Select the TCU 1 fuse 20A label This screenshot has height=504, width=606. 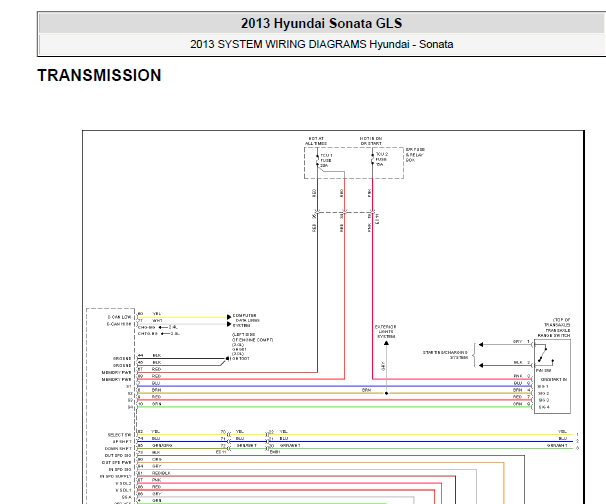point(326,160)
